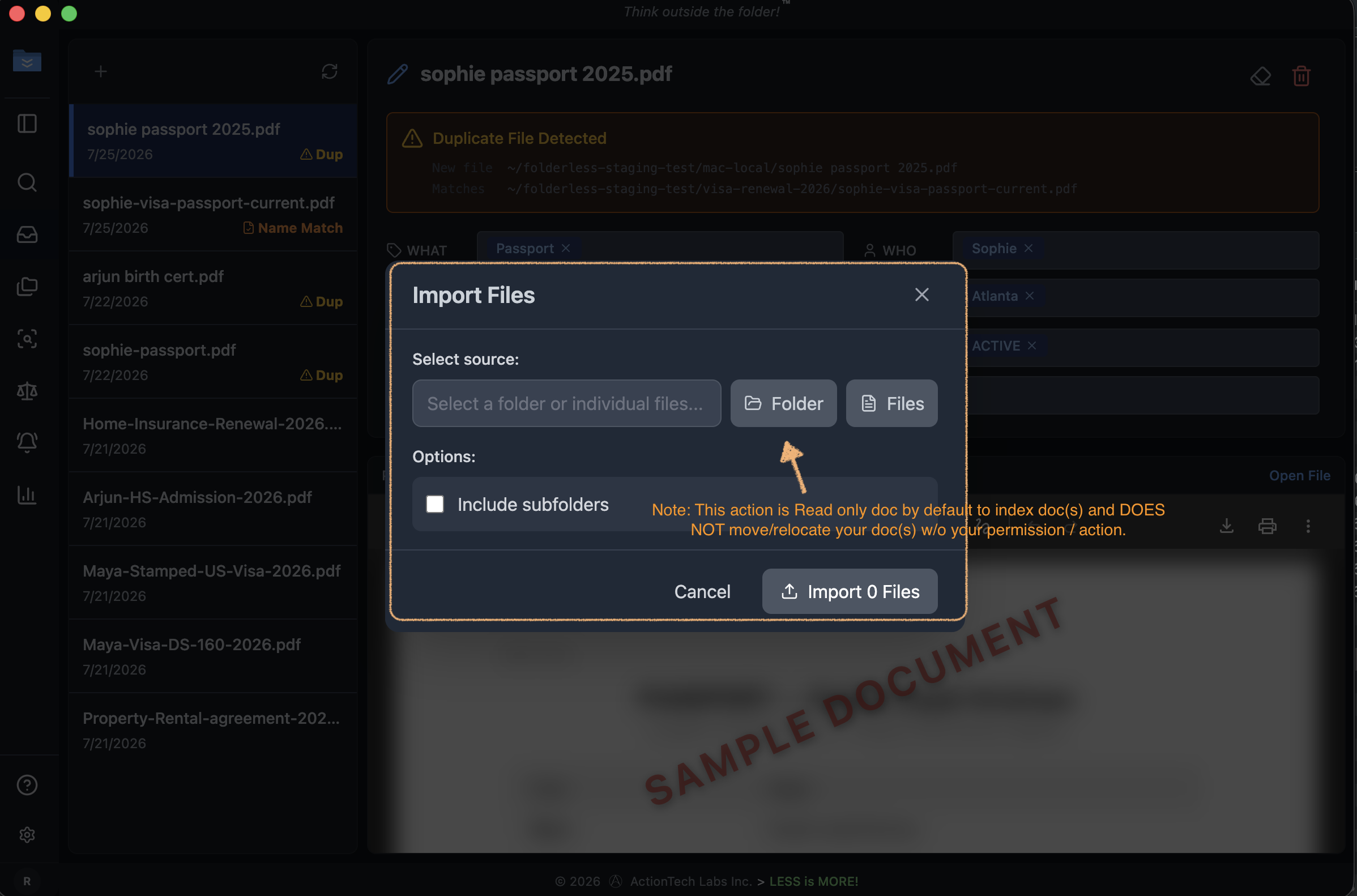Open the help question mark icon
The image size is (1357, 896).
tap(27, 785)
